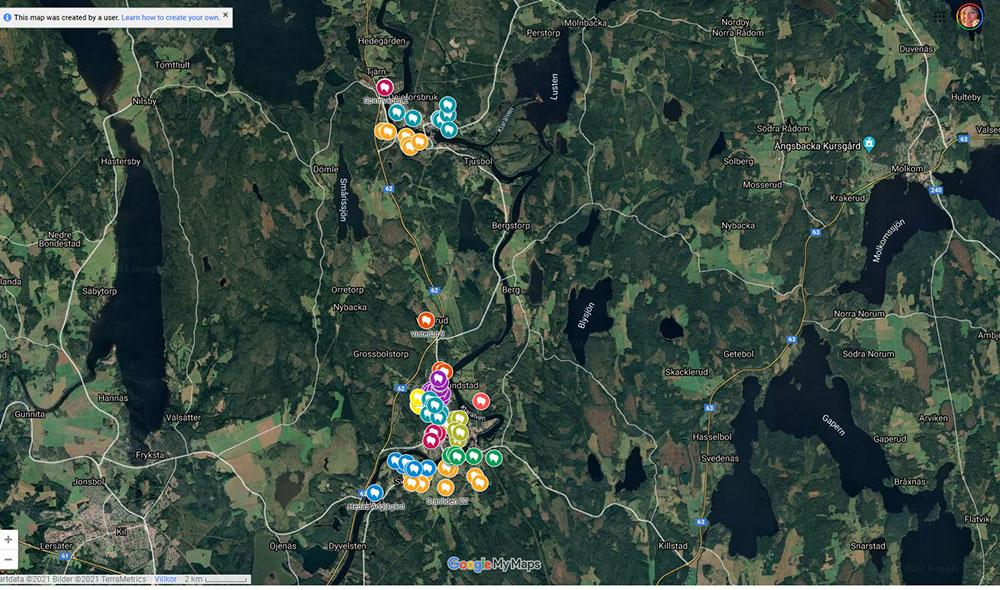Viewport: 1000px width, 590px height.
Task: Select the orange marker above Granliden 22
Action: point(445,487)
